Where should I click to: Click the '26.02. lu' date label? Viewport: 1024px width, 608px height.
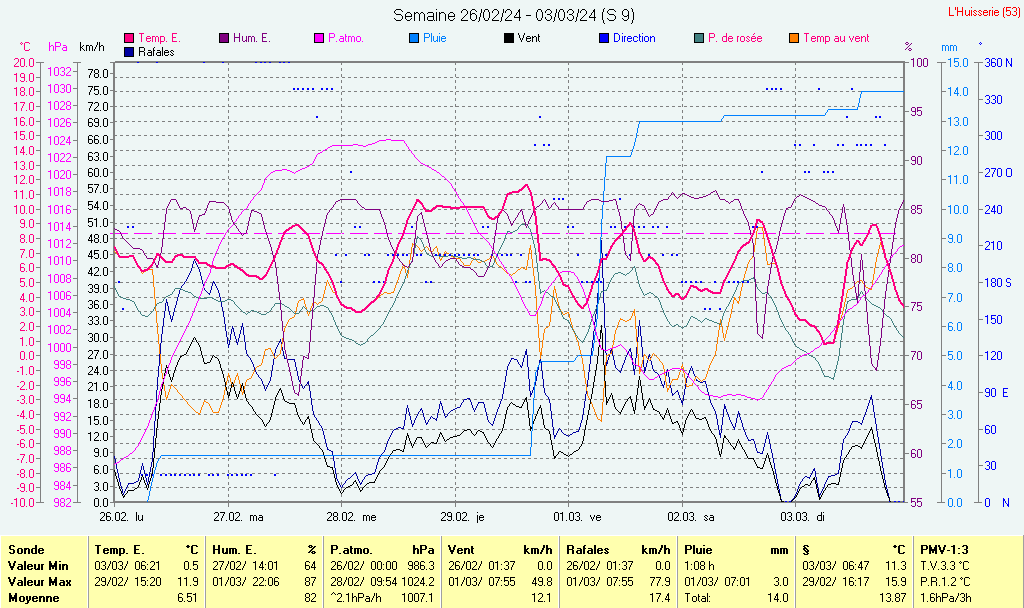click(x=121, y=517)
